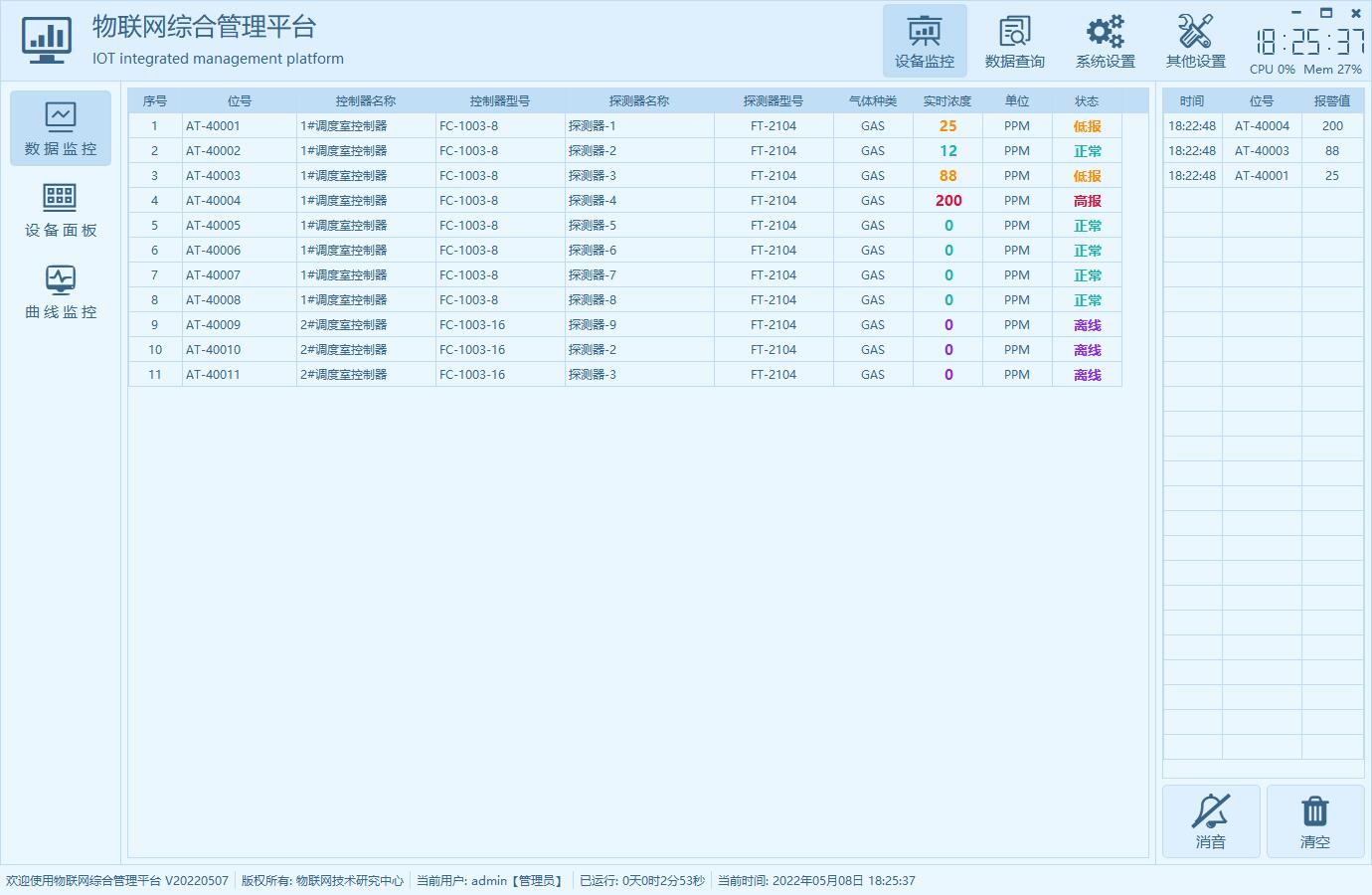Click the platform logo monitor icon
The image size is (1372, 895).
(x=46, y=41)
